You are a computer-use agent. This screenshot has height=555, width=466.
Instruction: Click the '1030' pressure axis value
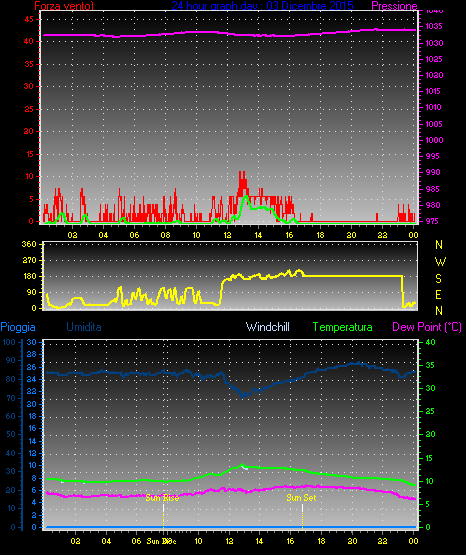[x=434, y=43]
